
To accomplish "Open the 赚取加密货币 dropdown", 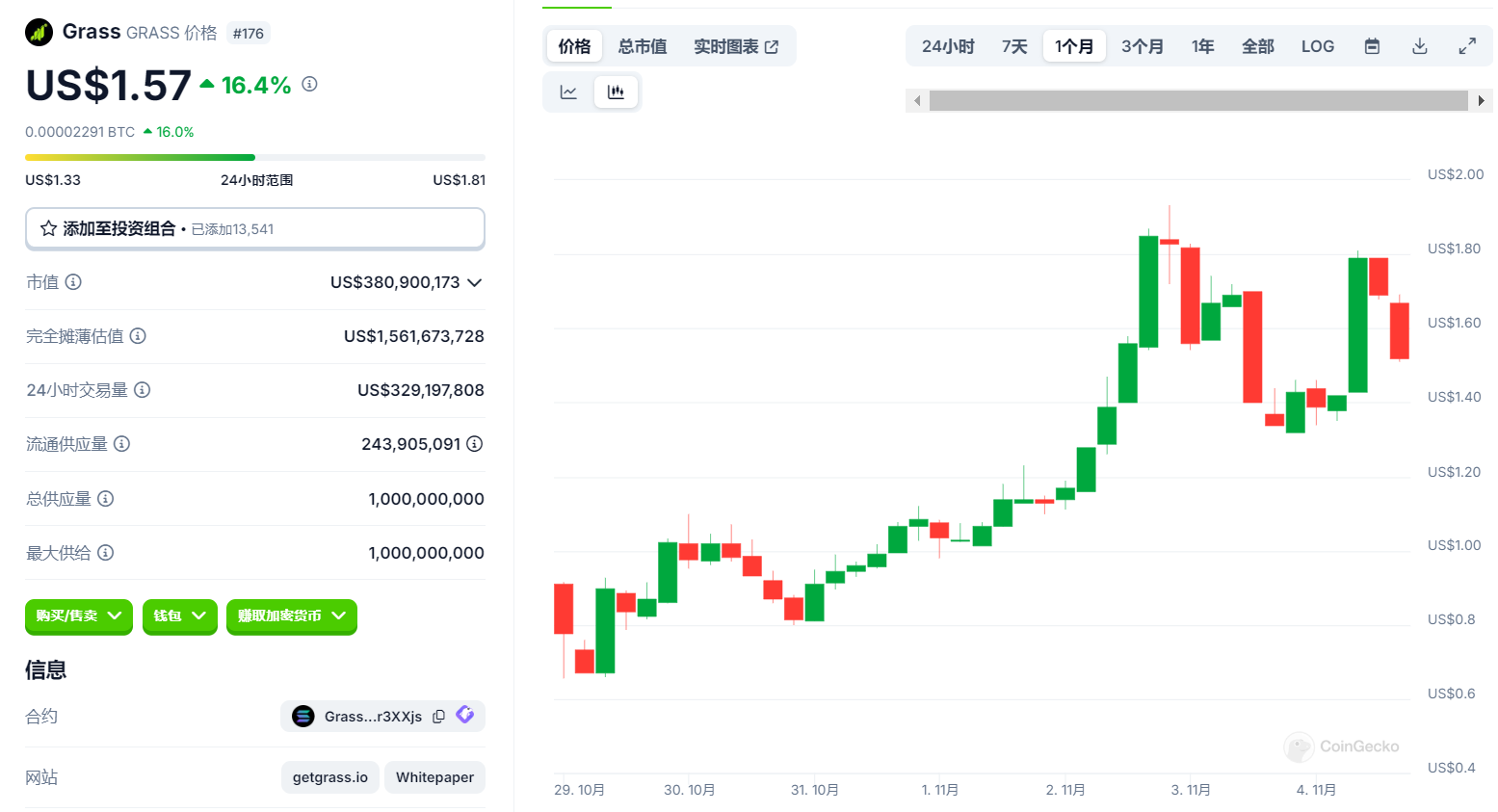I will [292, 616].
